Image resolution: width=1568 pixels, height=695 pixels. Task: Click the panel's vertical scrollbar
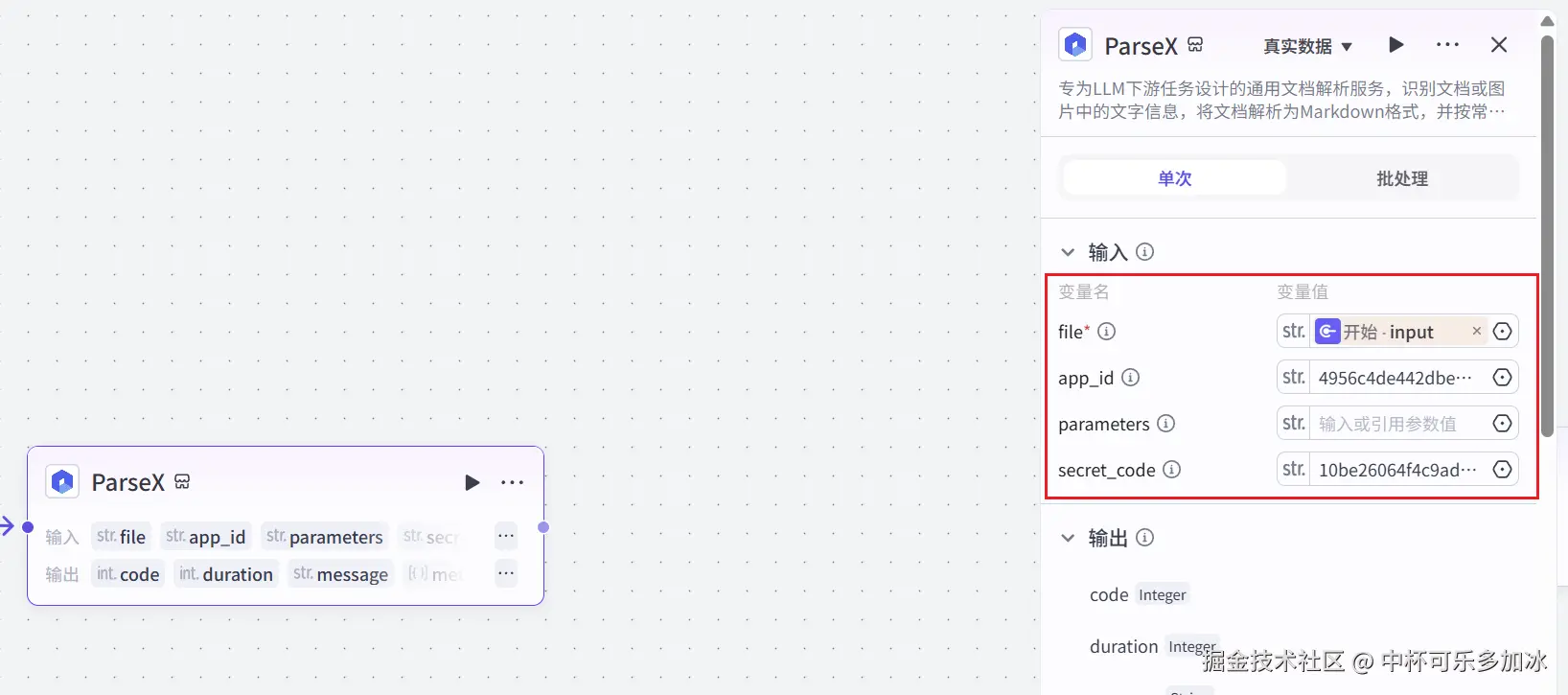pos(1547,236)
